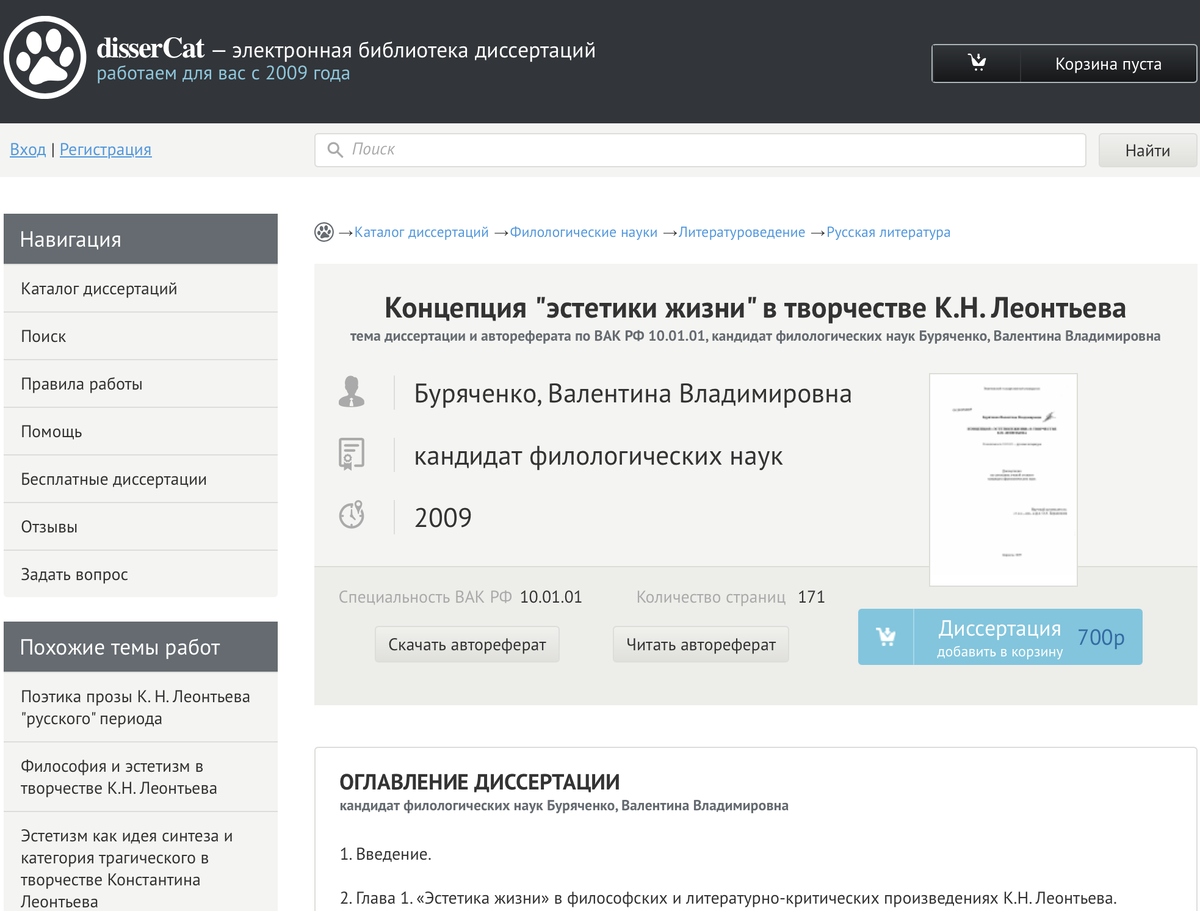The image size is (1200, 911).
Task: Click the dissertation title heading
Action: pos(755,308)
